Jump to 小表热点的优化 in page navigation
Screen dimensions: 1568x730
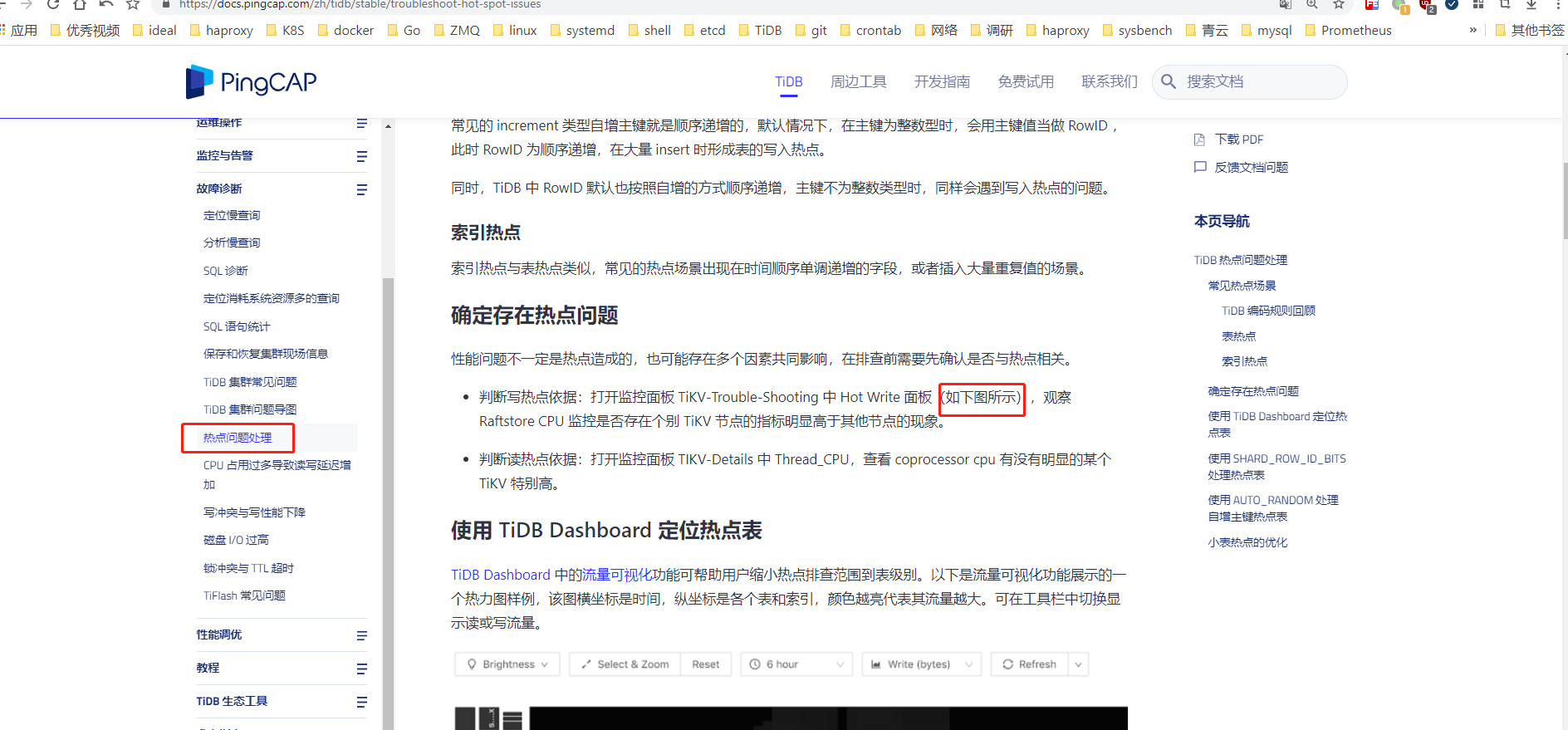point(1247,542)
